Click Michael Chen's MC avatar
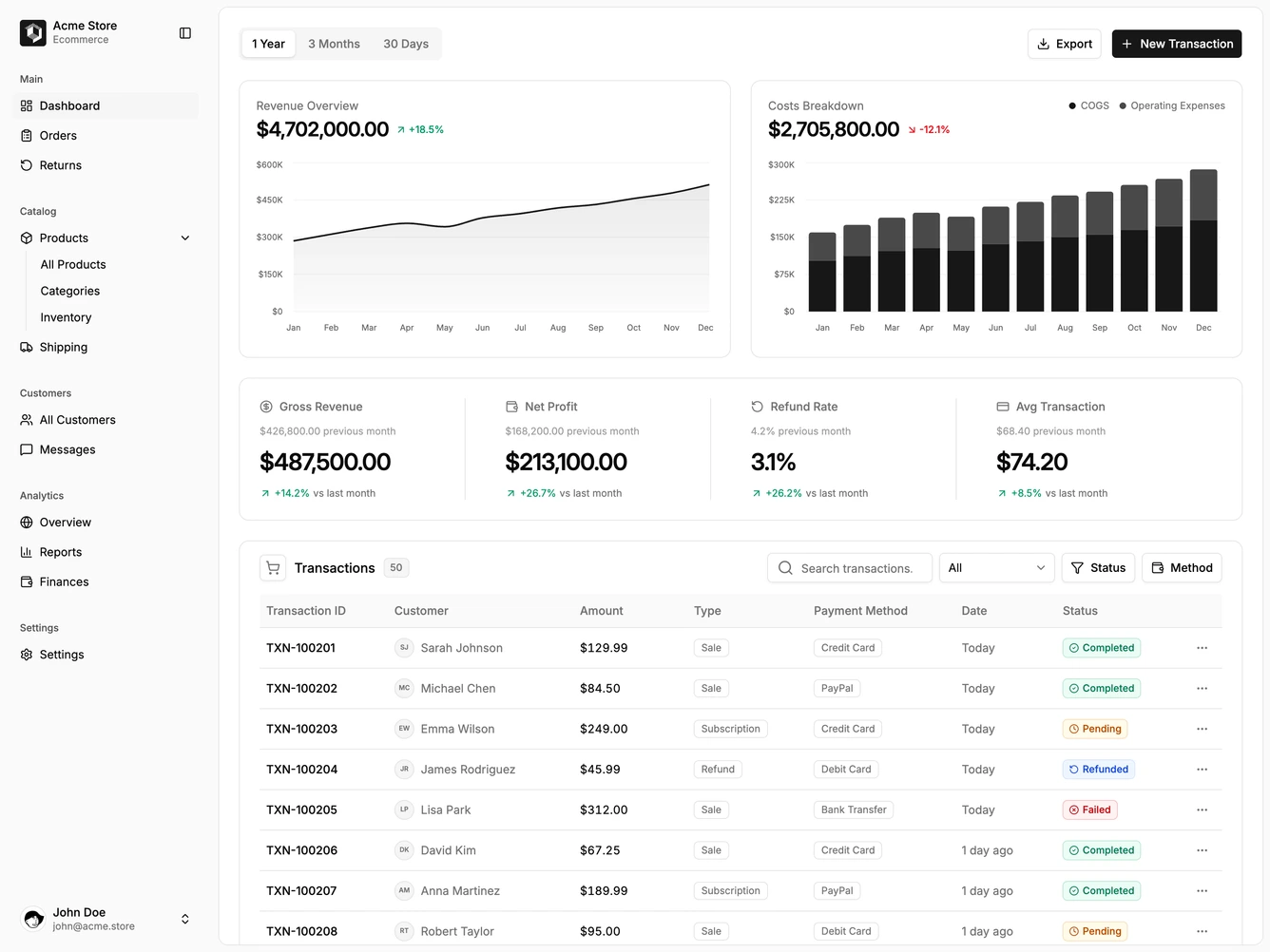Image resolution: width=1270 pixels, height=952 pixels. click(404, 689)
